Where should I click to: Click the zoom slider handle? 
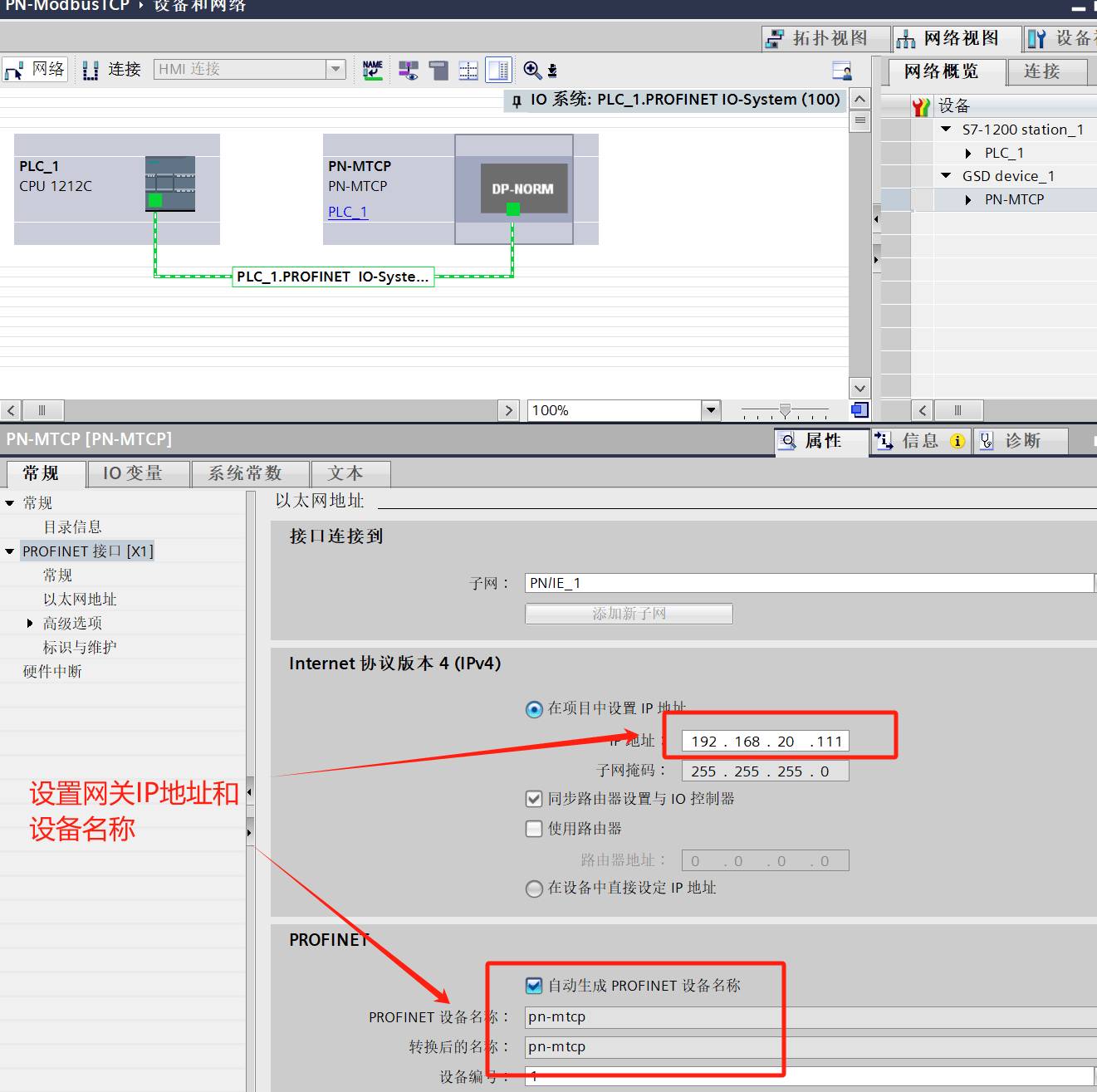click(785, 409)
